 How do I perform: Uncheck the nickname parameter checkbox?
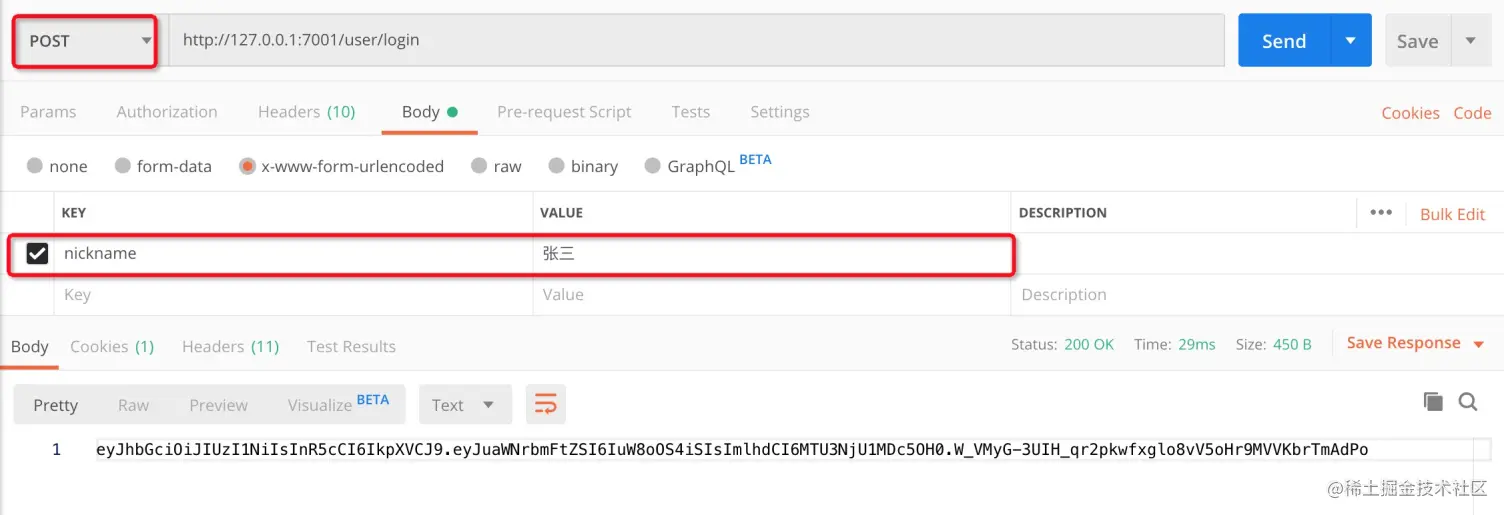click(37, 254)
